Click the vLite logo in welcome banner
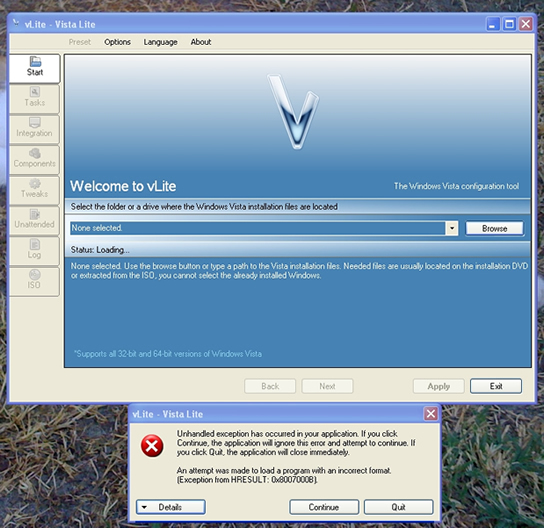 tap(294, 111)
